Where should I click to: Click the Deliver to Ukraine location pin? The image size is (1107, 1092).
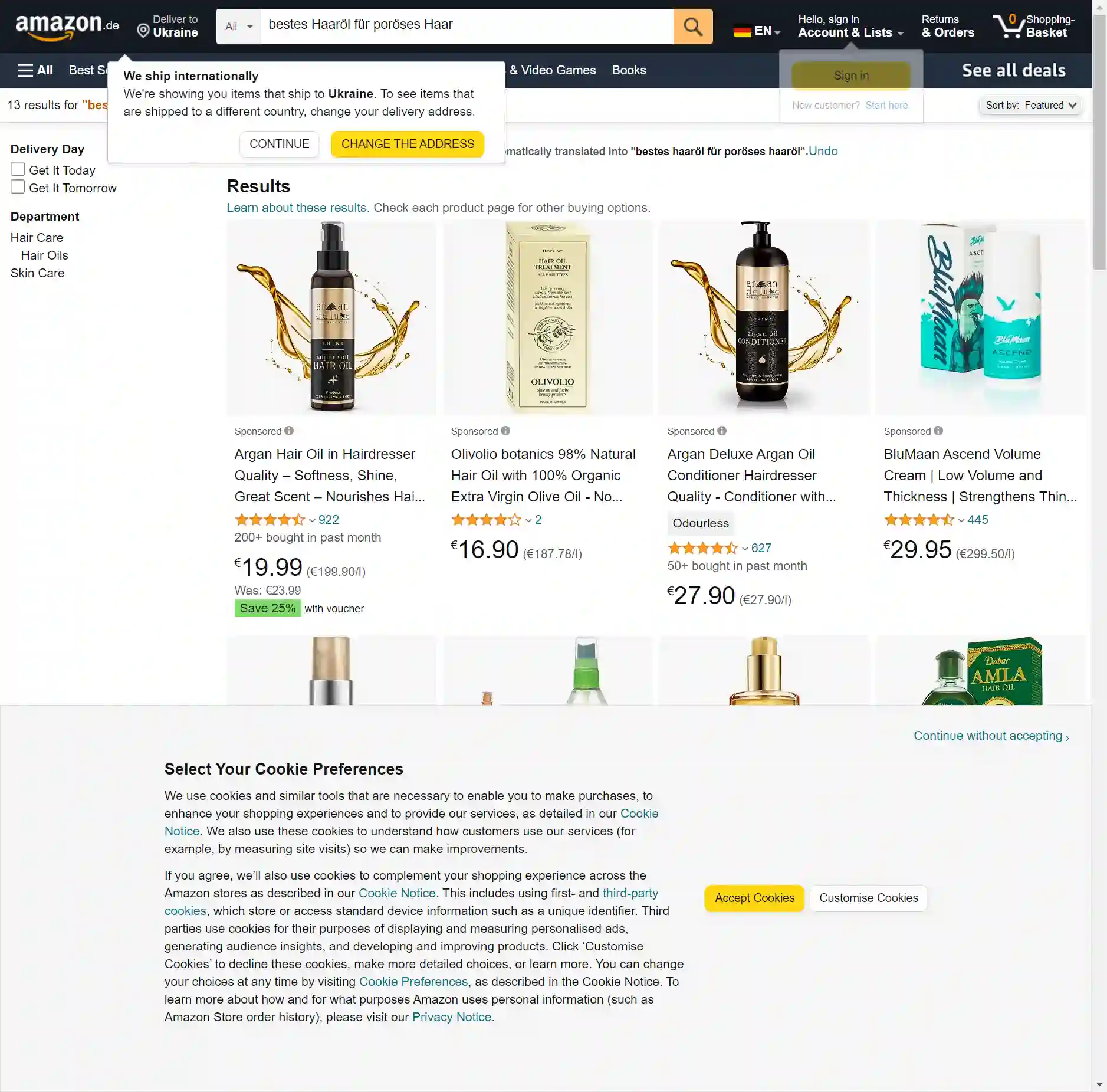coord(143,31)
